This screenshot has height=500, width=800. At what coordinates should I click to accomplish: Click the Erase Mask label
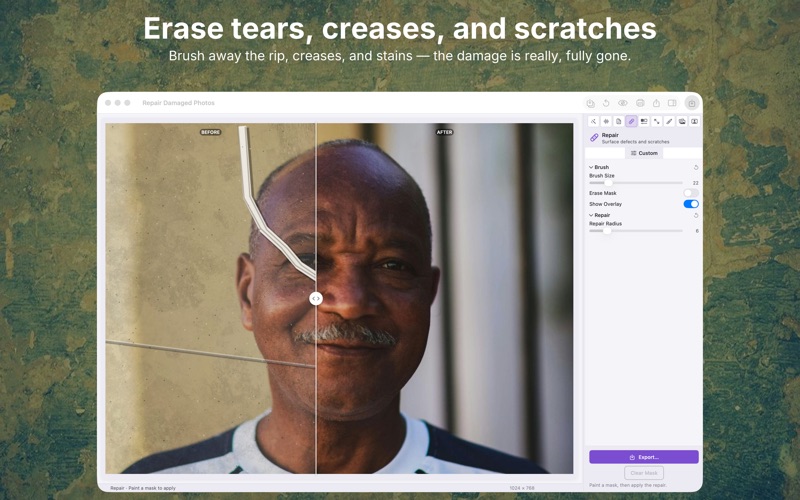(603, 193)
